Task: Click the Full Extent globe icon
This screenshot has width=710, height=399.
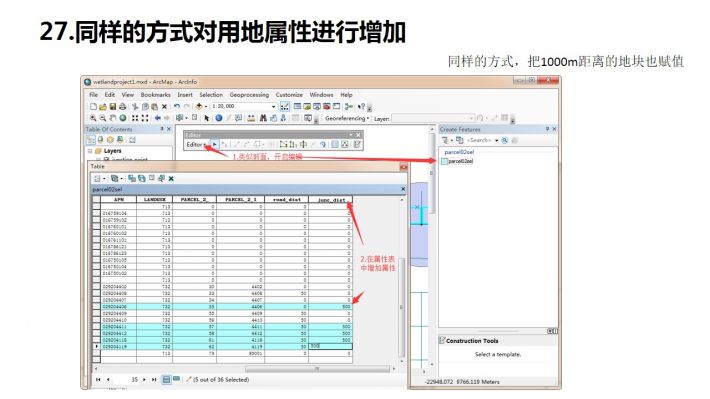Action: click(123, 118)
